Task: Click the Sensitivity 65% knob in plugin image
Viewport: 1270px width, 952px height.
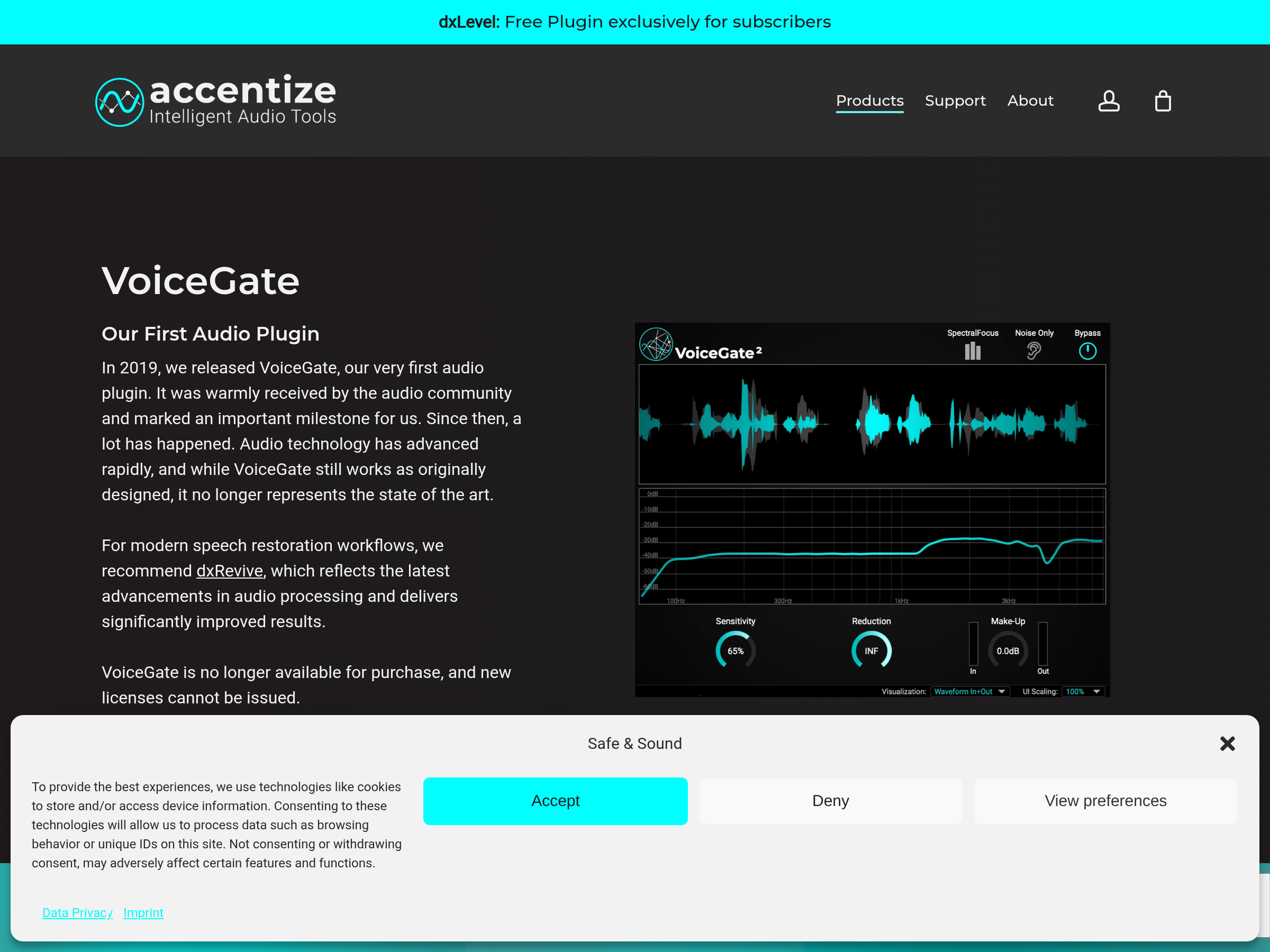Action: (x=736, y=651)
